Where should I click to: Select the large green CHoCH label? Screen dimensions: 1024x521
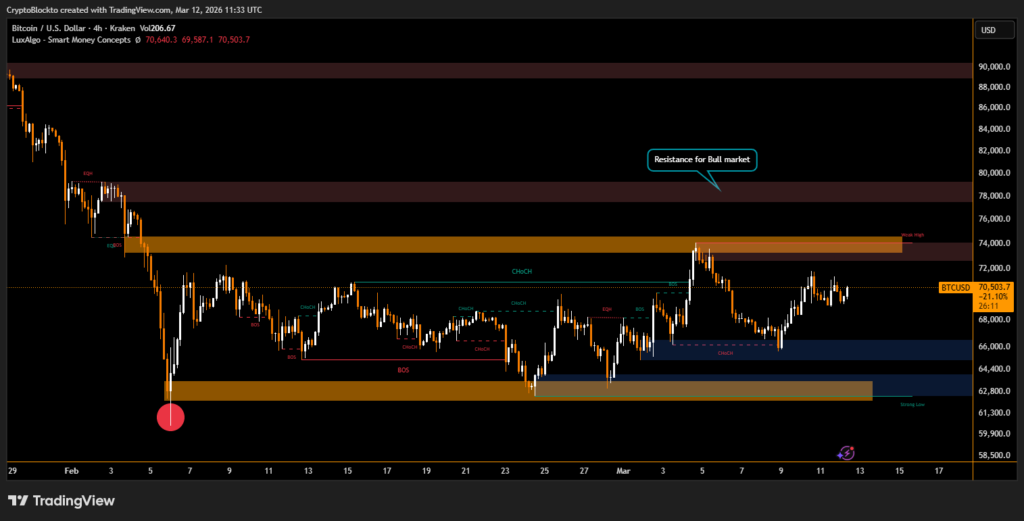[521, 271]
